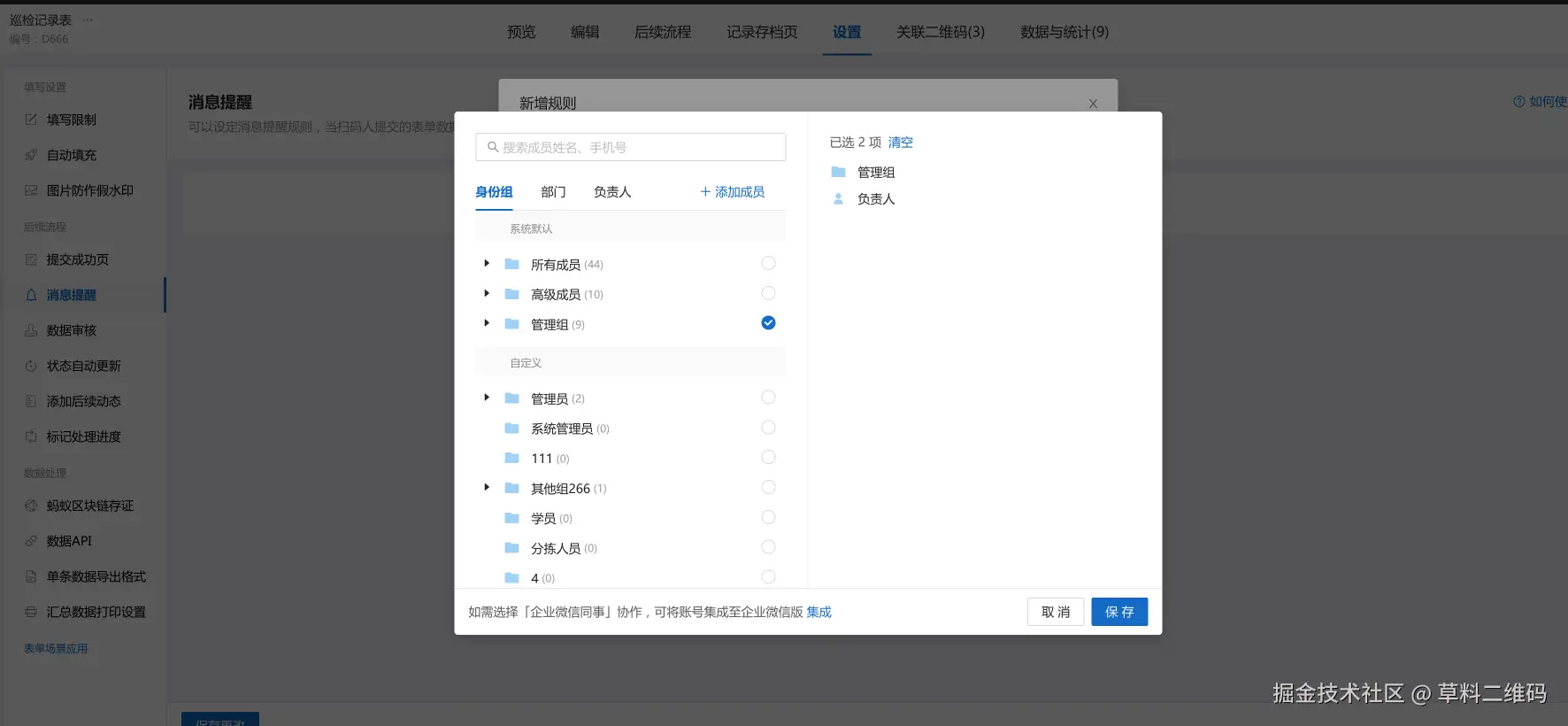Click the 单条数据导出格式 icon

(x=31, y=576)
